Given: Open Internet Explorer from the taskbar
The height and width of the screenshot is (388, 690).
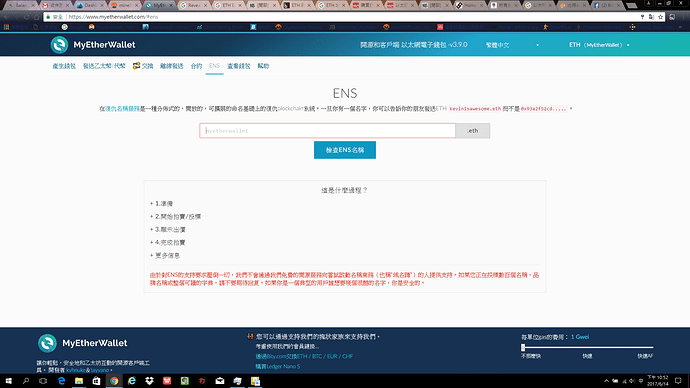Looking at the screenshot, I should click(x=132, y=381).
